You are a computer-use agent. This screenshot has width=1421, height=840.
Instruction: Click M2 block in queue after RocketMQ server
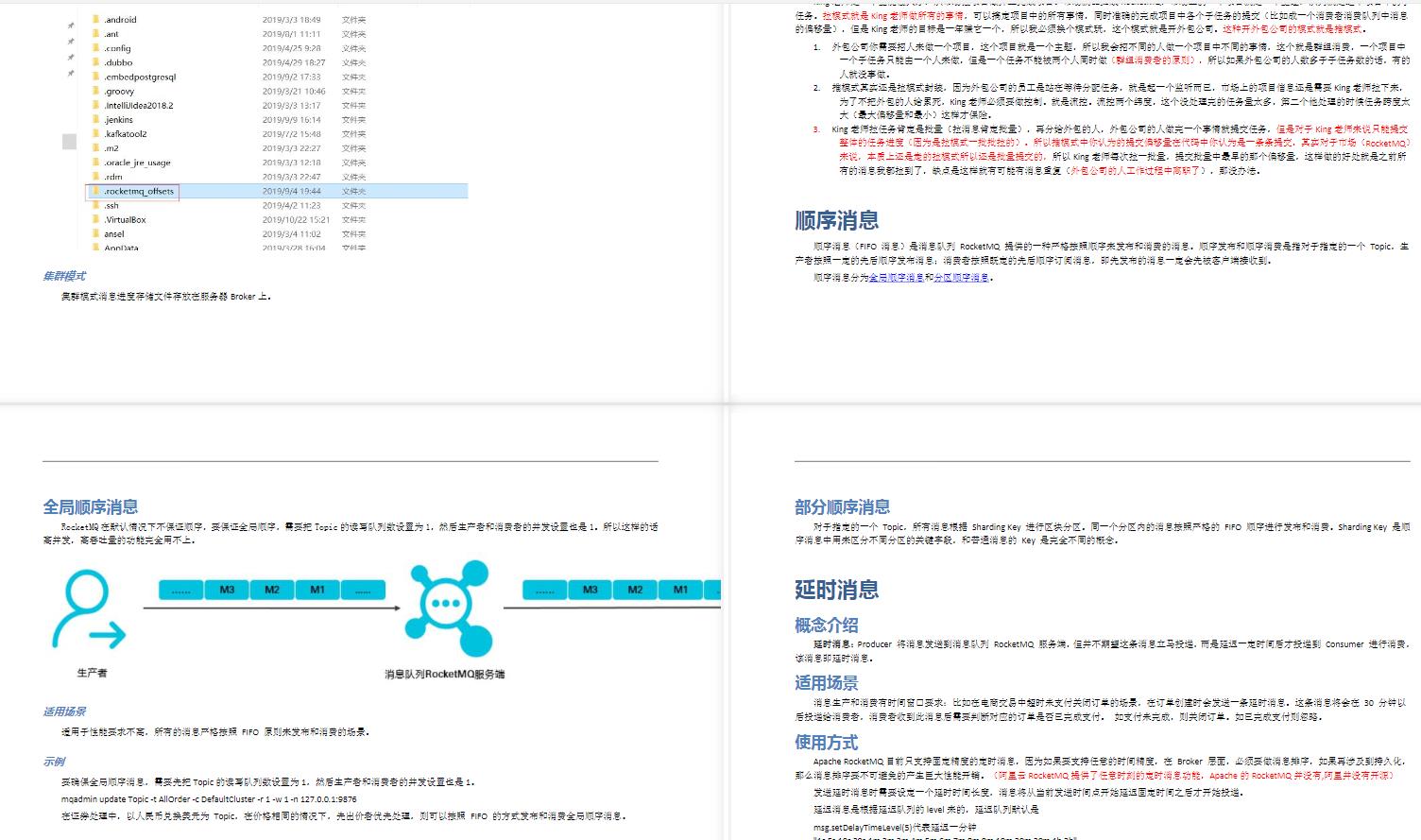pyautogui.click(x=635, y=590)
